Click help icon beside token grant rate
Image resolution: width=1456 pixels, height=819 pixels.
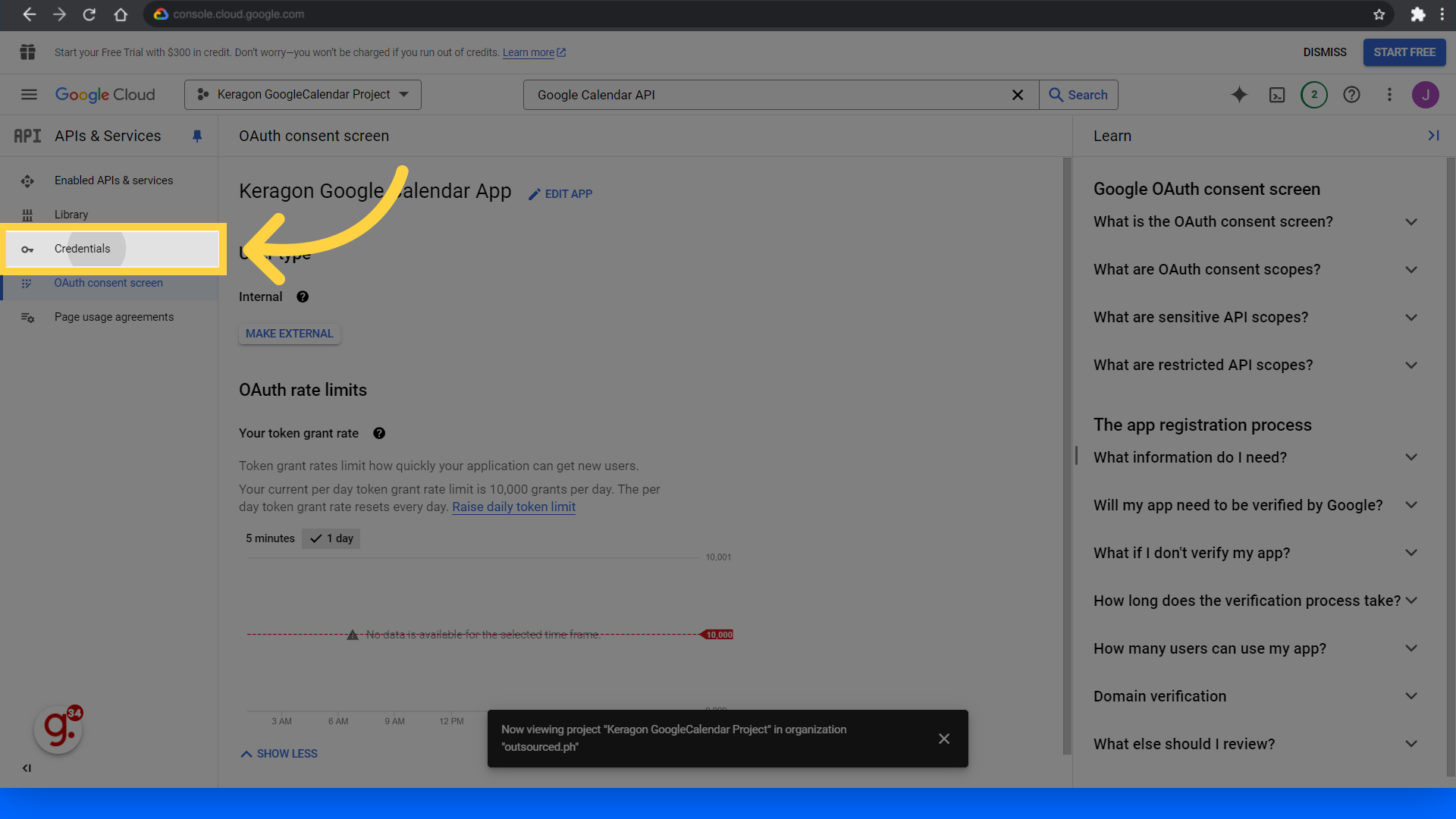tap(379, 433)
